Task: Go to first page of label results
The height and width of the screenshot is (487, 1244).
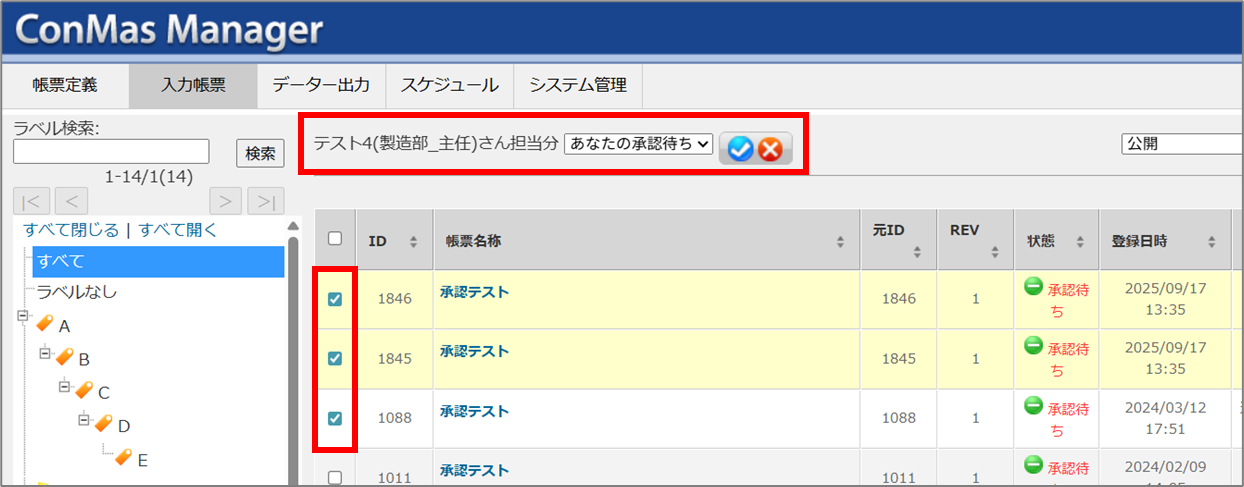Action: pos(32,201)
